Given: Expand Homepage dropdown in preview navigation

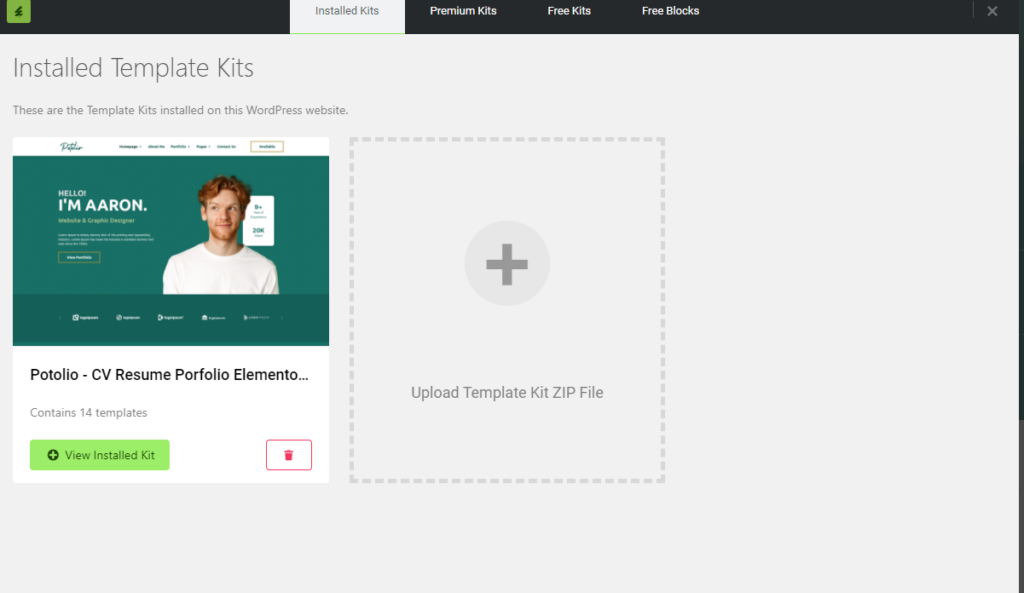Looking at the screenshot, I should tap(130, 147).
